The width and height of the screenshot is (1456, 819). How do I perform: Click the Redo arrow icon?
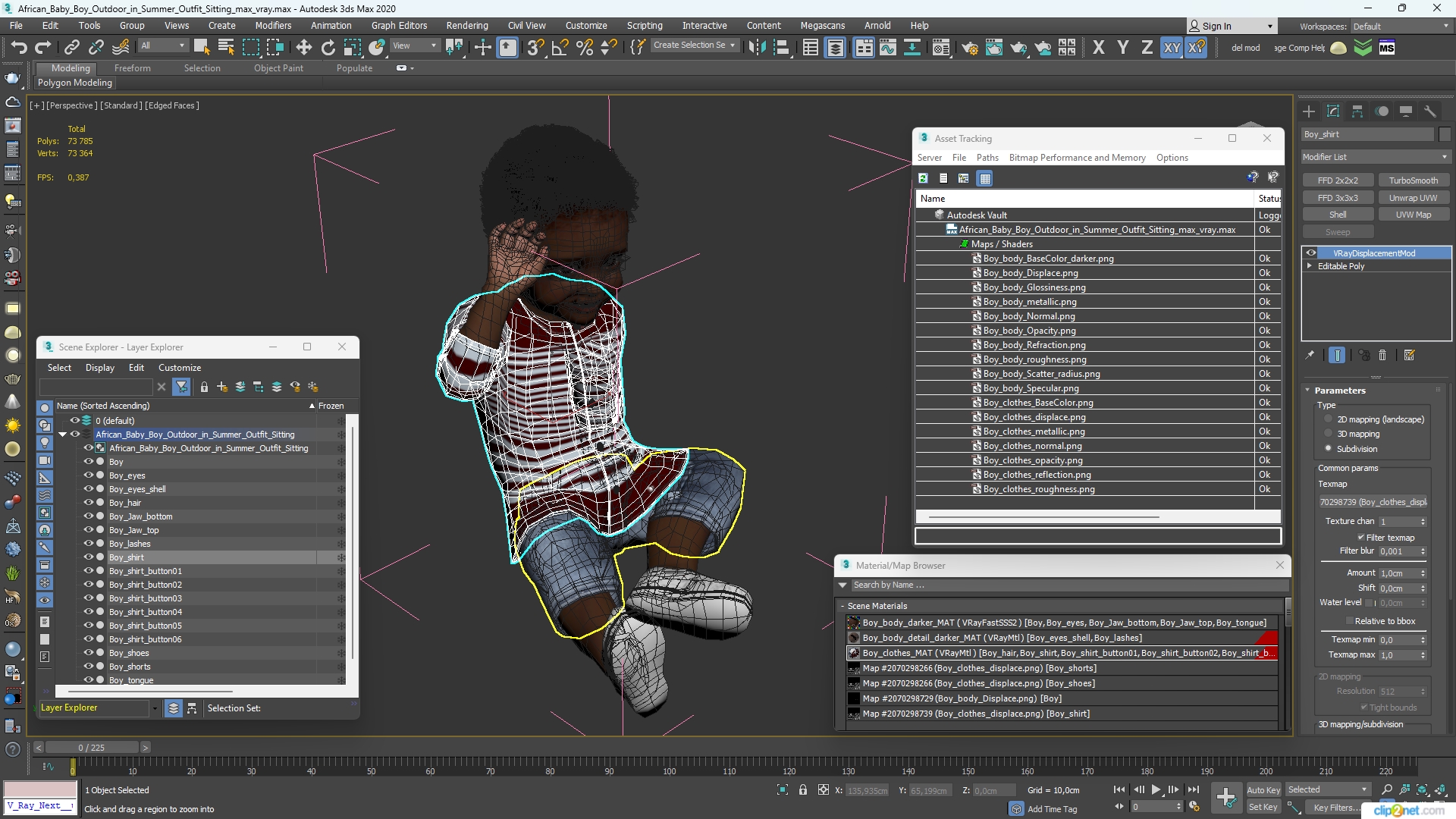[x=43, y=47]
